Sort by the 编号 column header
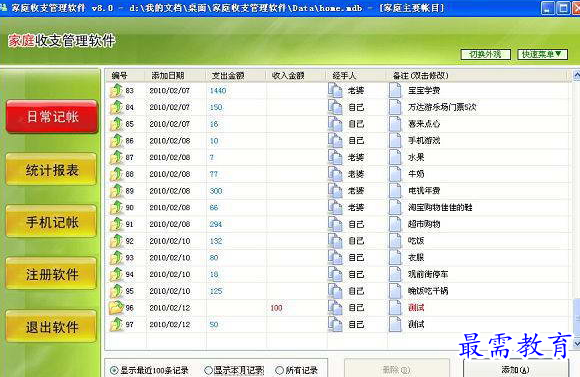 [125, 75]
